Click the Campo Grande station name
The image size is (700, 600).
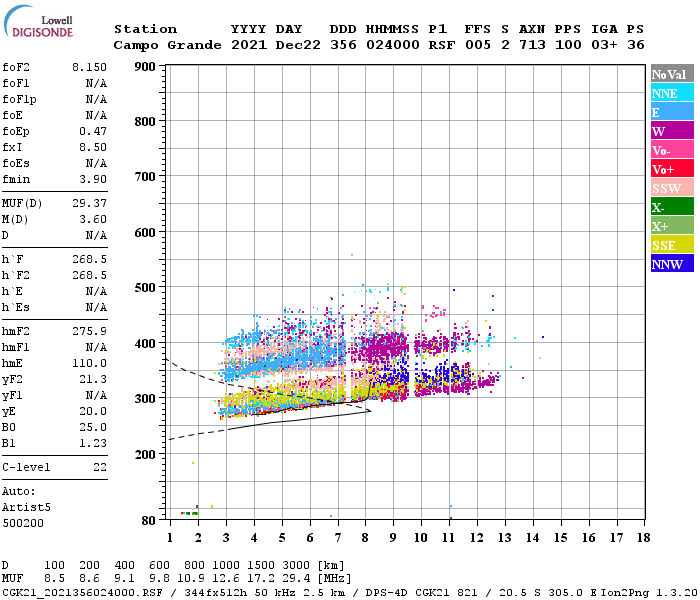[x=167, y=45]
